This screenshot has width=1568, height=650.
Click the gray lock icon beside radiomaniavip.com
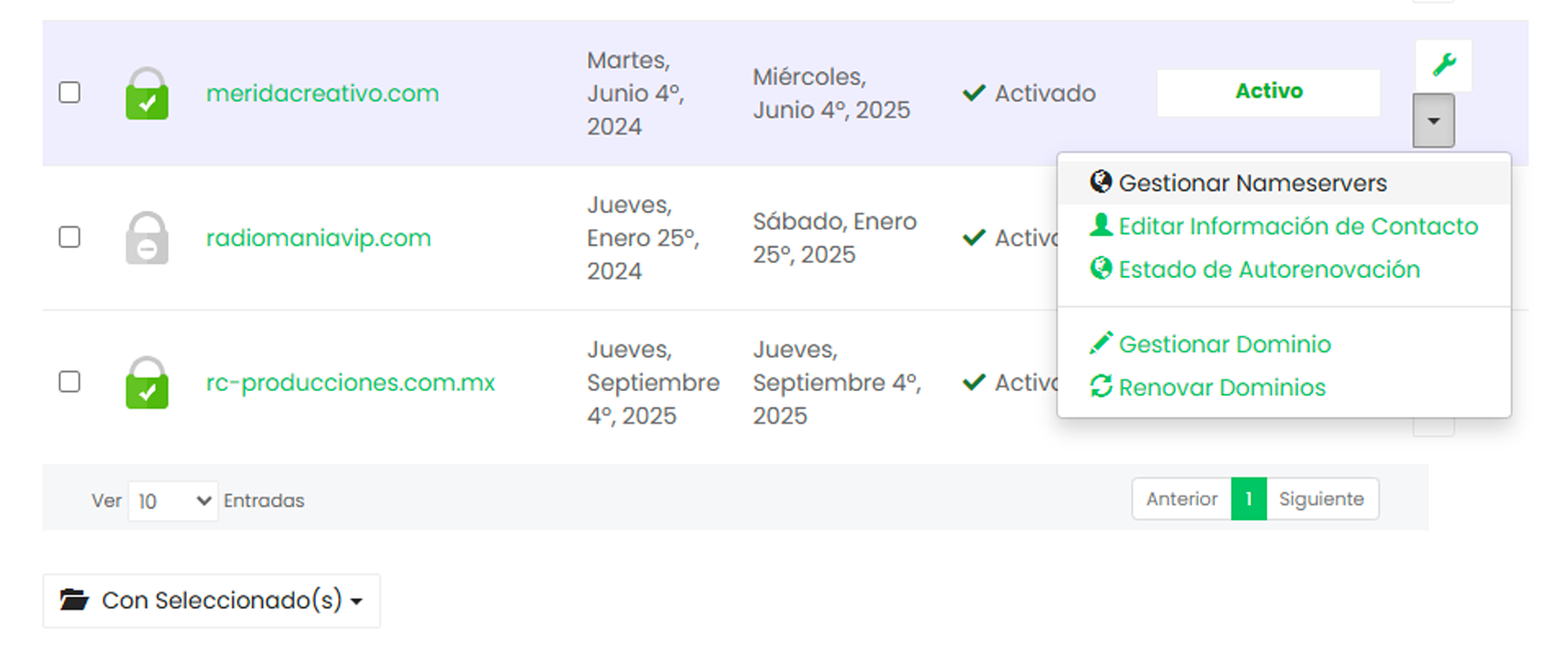coord(147,238)
